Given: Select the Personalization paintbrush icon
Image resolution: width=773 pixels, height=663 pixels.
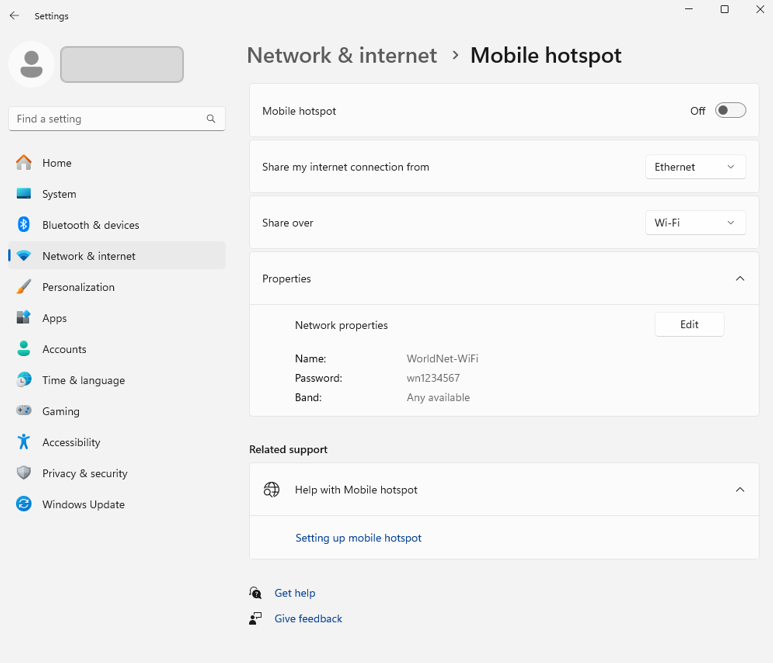Looking at the screenshot, I should (24, 287).
